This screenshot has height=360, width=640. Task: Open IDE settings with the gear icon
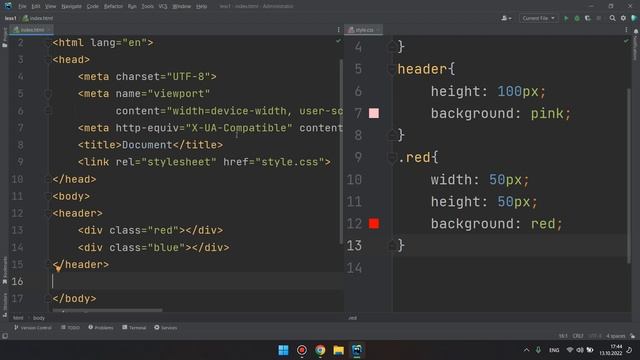pyautogui.click(x=623, y=18)
